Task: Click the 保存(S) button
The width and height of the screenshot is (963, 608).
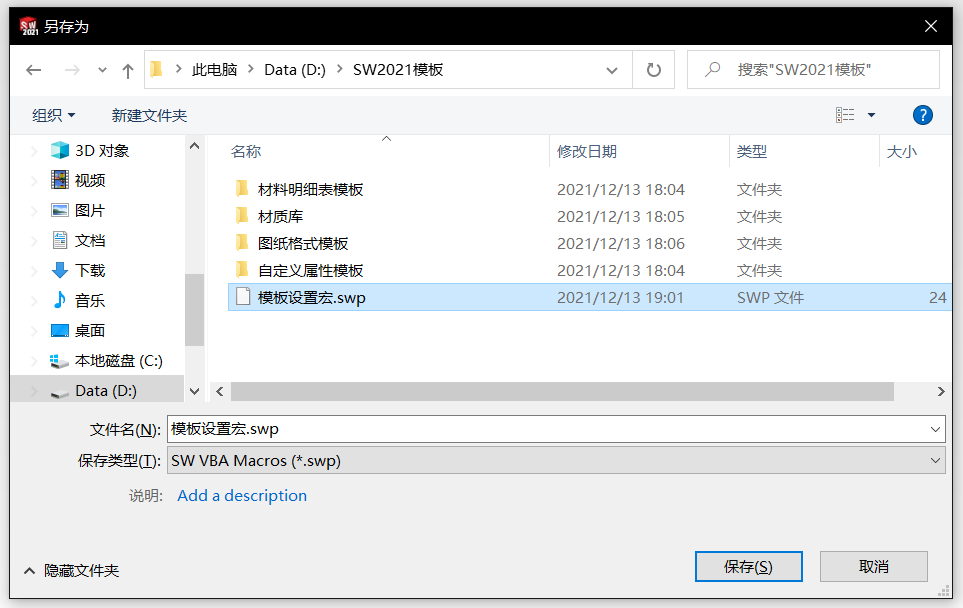Action: point(748,566)
